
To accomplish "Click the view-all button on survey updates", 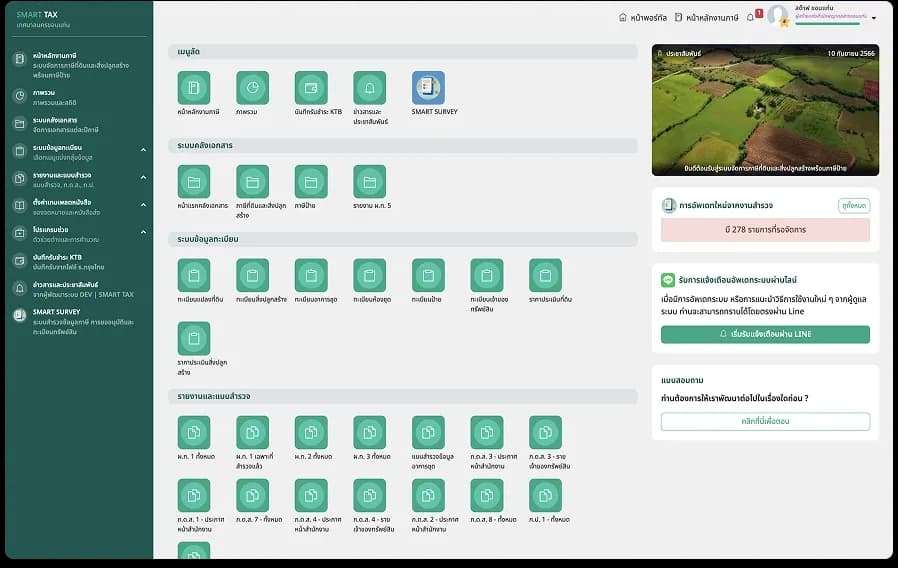I will (854, 205).
